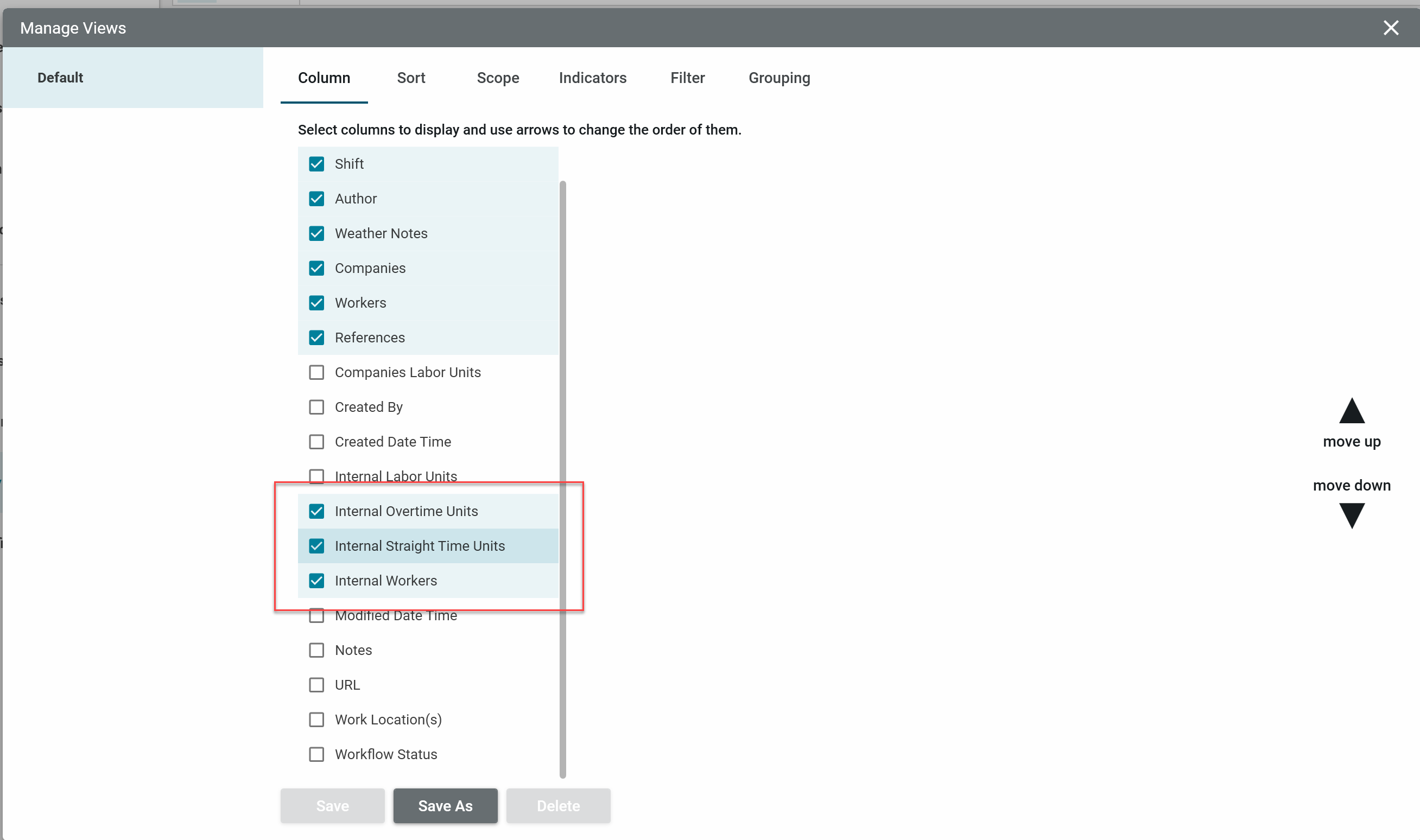Switch to the Grouping tab
Viewport: 1420px width, 840px height.
(x=779, y=78)
